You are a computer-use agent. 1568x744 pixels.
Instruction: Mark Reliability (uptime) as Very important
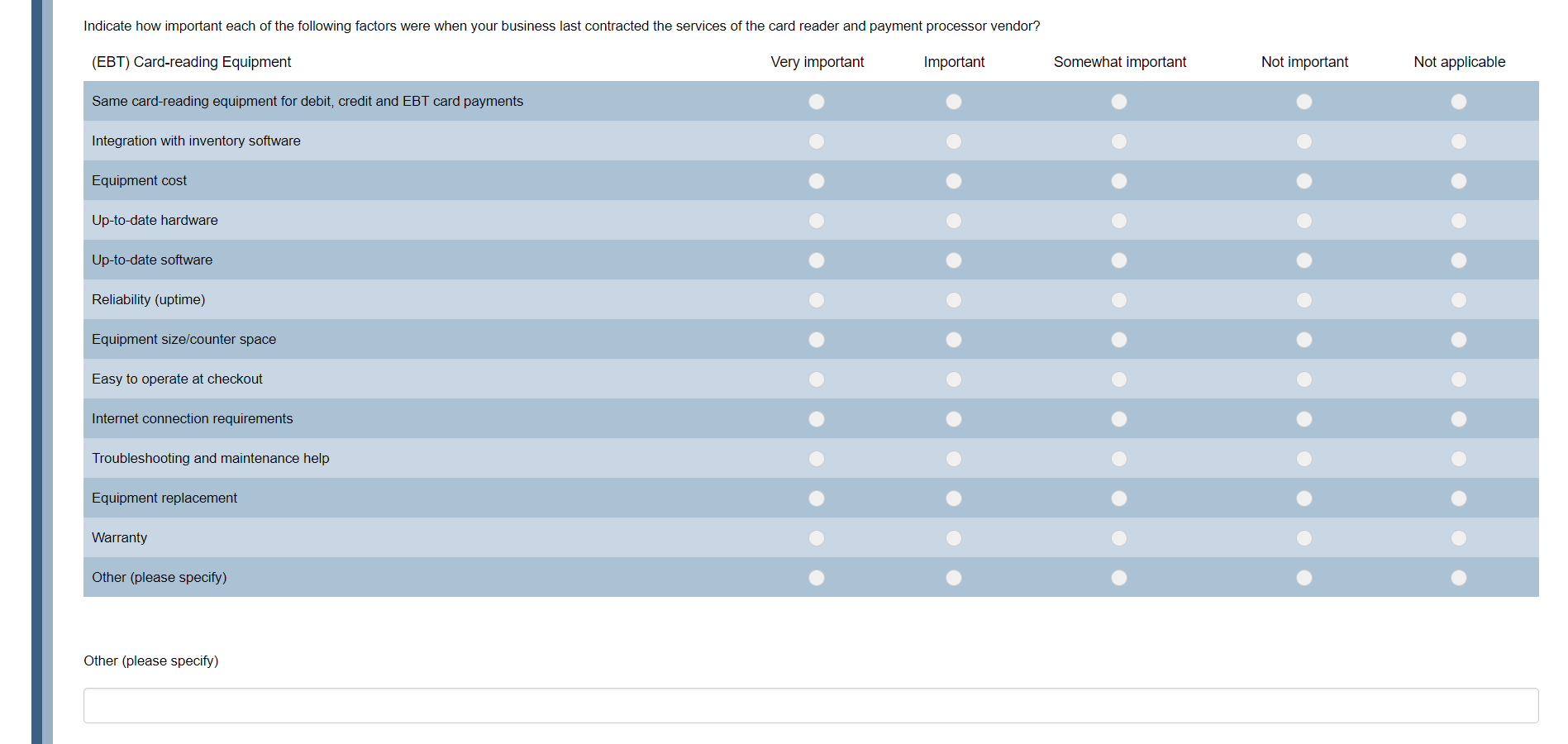817,300
